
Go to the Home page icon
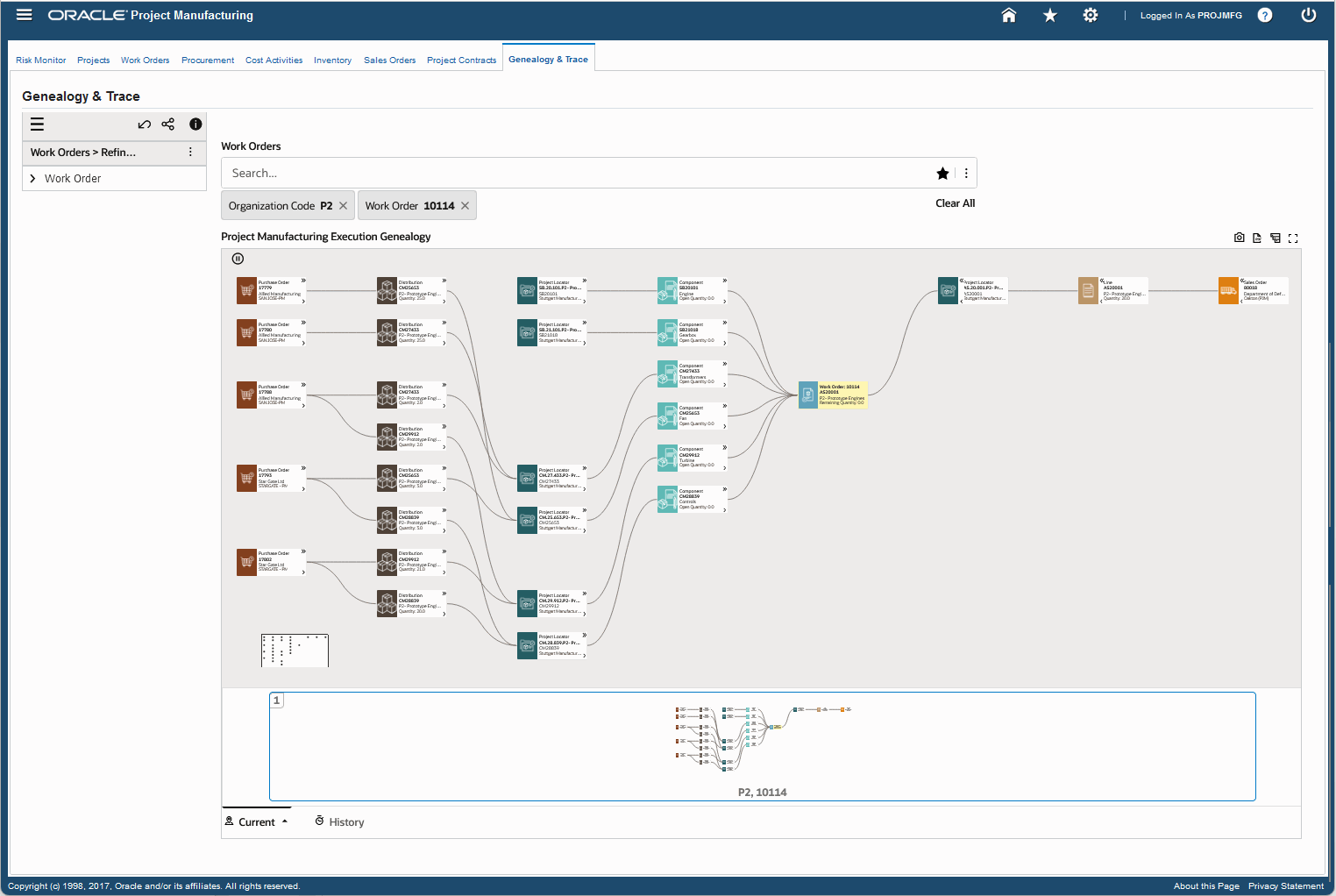pos(1009,15)
